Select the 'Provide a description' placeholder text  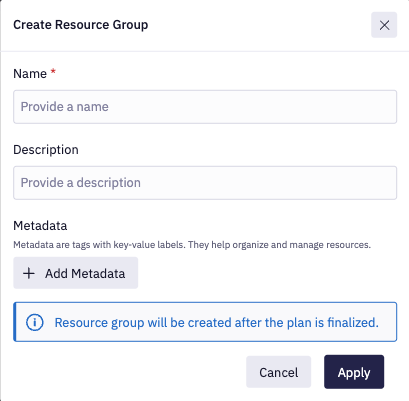81,183
